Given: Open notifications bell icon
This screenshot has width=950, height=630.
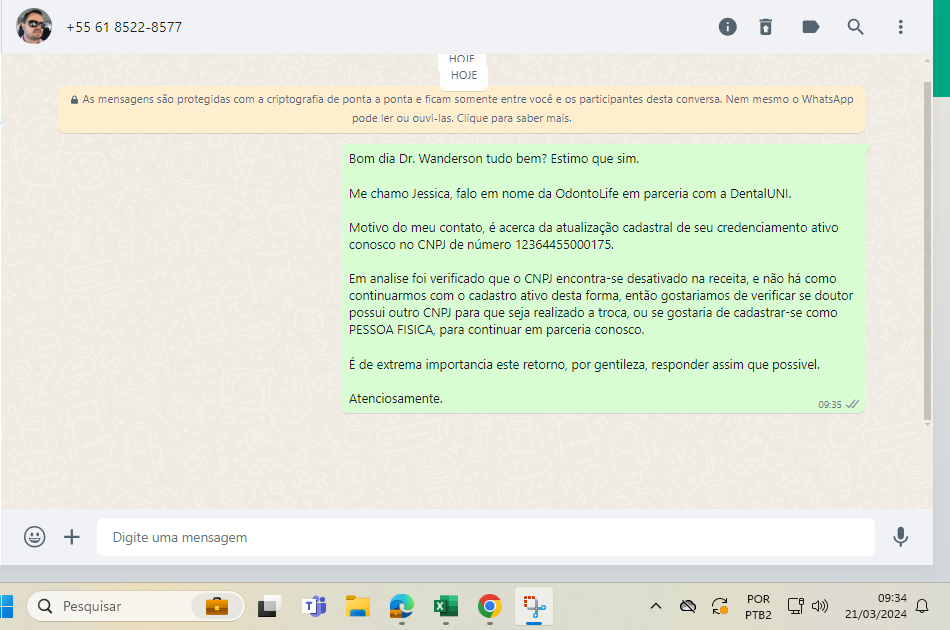Looking at the screenshot, I should click(922, 606).
